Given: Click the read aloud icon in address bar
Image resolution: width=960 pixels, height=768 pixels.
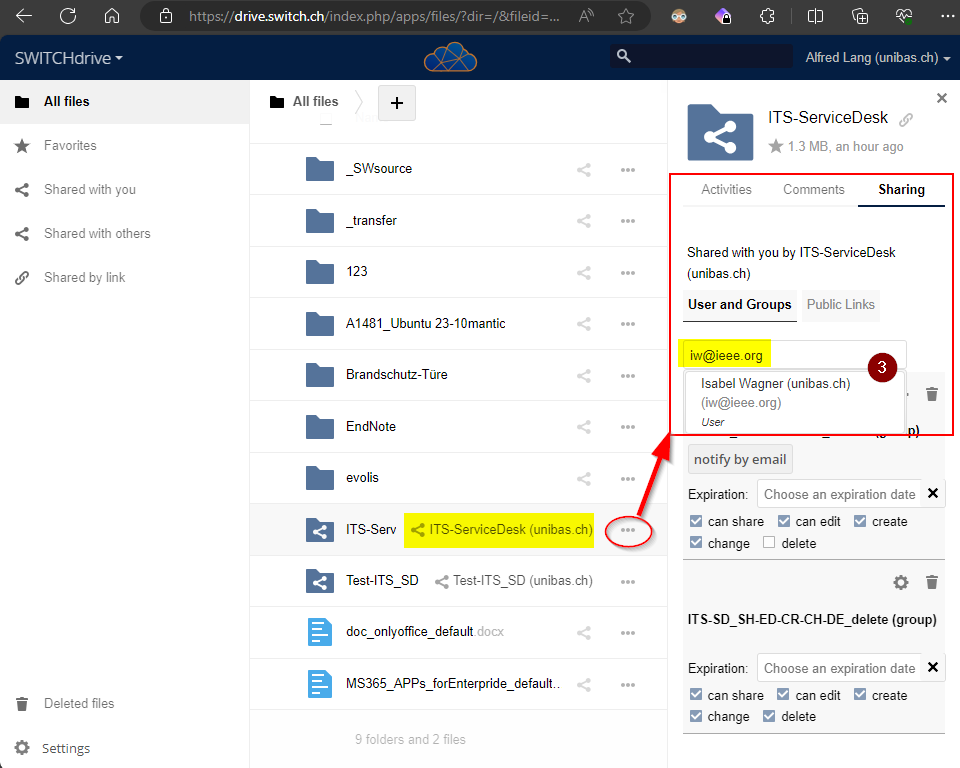Looking at the screenshot, I should 586,16.
